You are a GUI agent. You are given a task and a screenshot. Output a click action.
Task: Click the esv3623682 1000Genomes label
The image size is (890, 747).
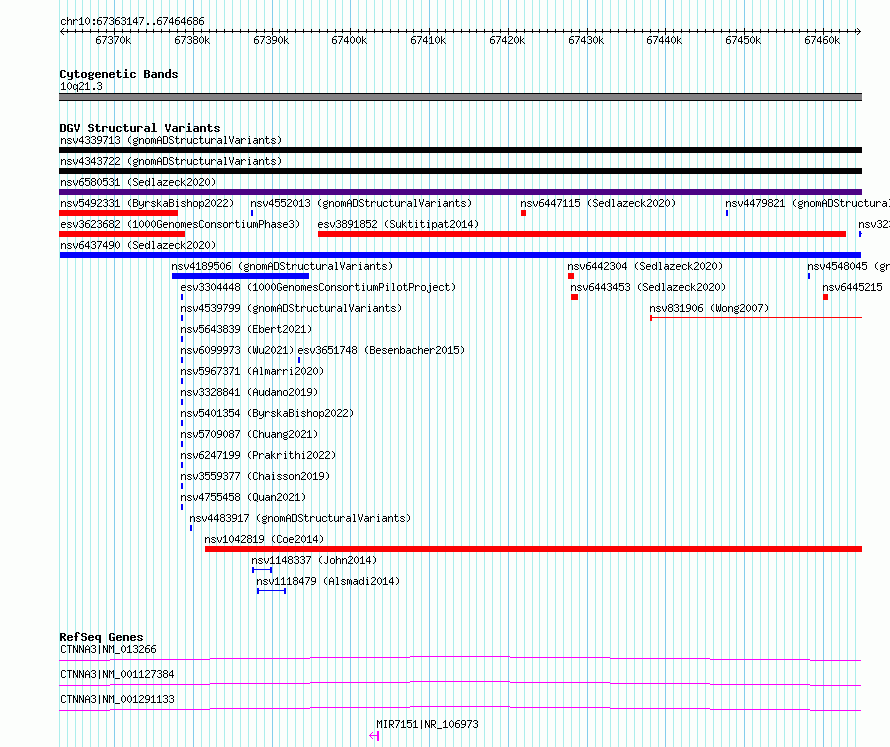180,224
